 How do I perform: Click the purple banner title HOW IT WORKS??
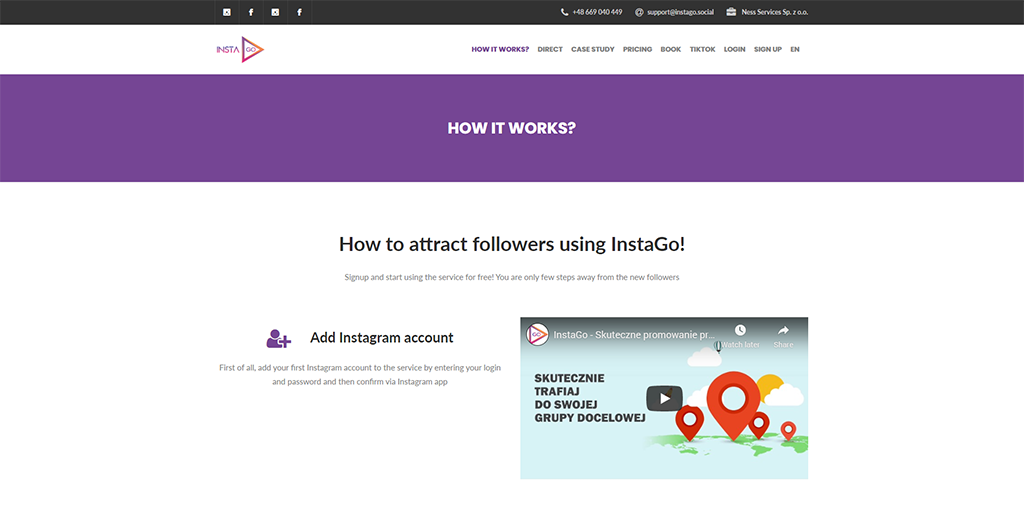512,128
